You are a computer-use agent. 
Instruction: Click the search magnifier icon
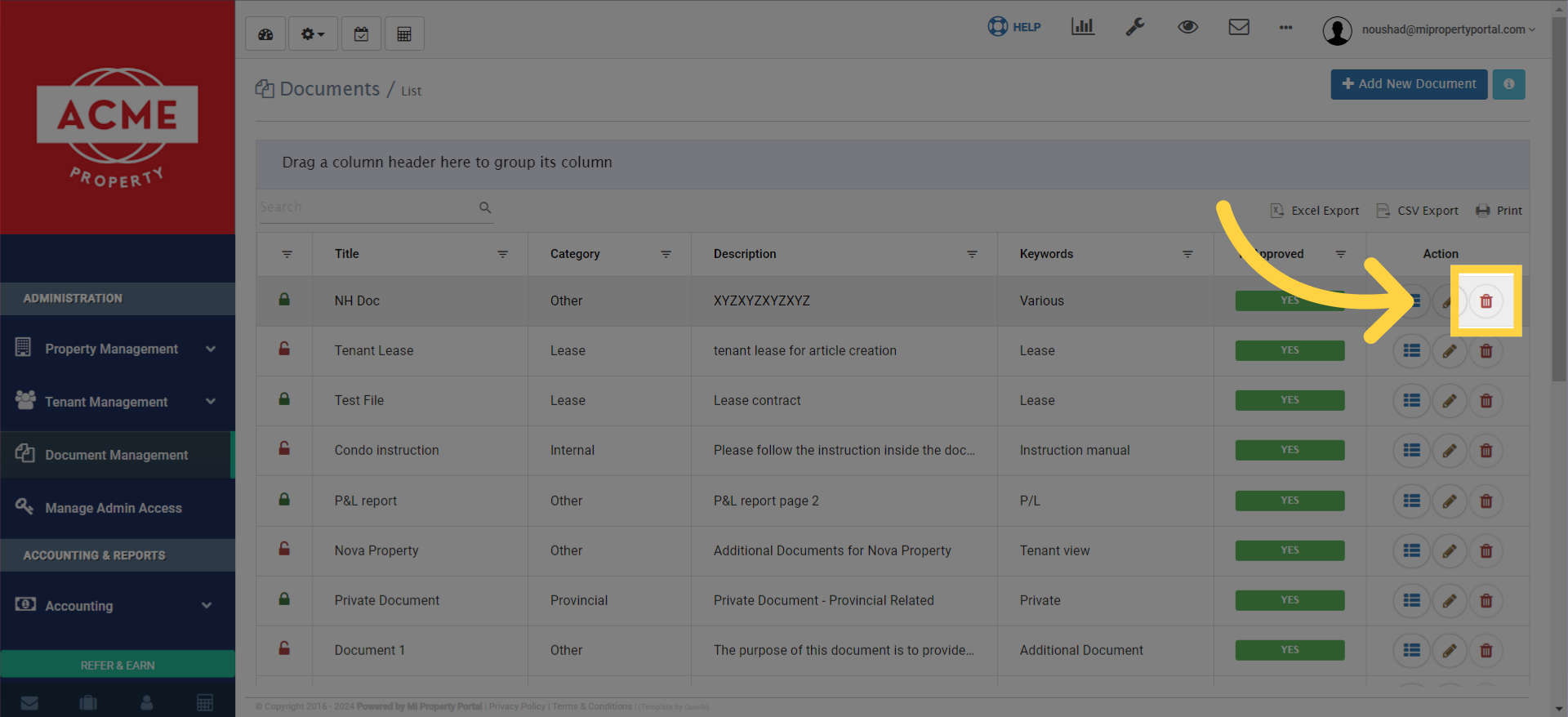(485, 207)
